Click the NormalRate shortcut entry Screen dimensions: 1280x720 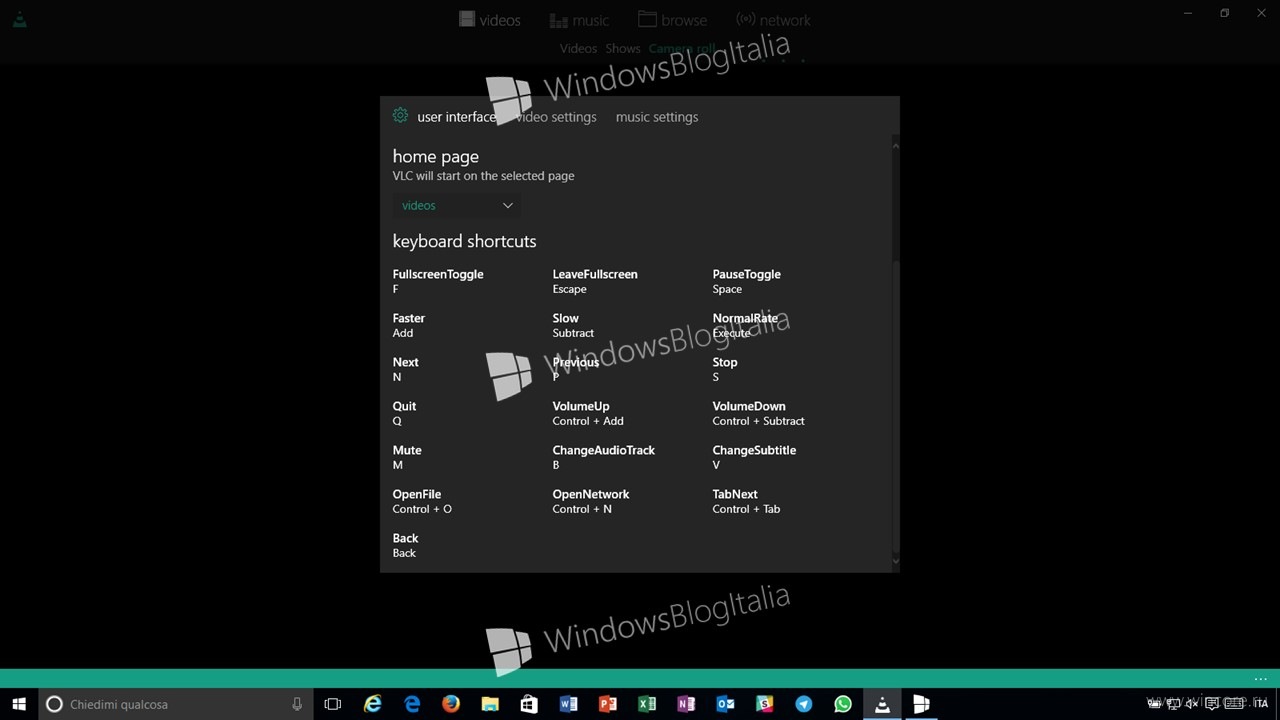(x=745, y=325)
